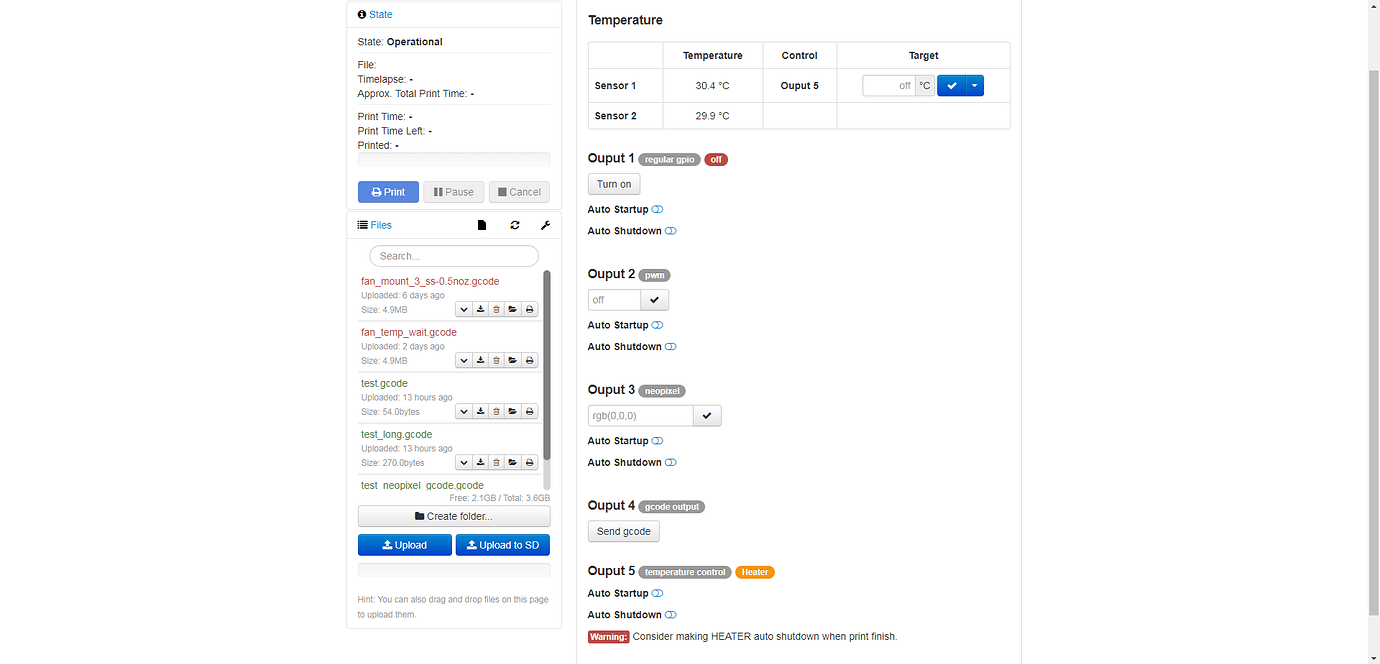Toggle Auto Startup for Ouput 1

coord(658,209)
